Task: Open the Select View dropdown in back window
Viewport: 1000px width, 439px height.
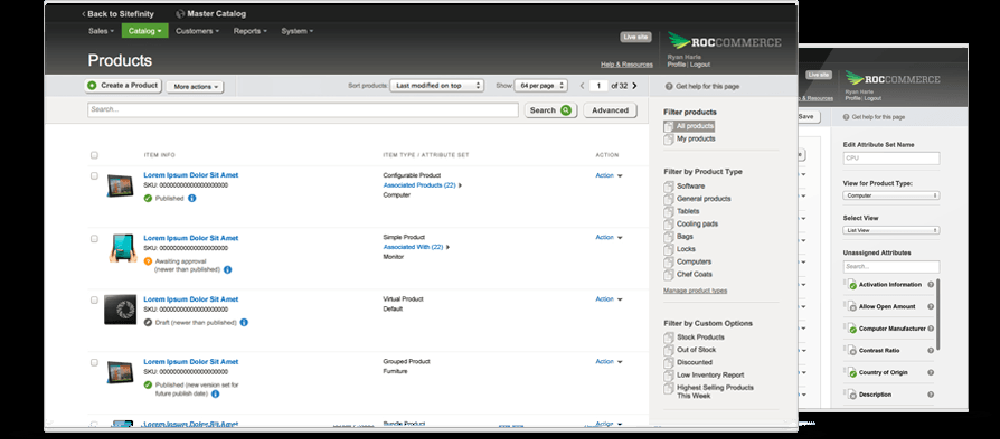Action: (x=891, y=230)
